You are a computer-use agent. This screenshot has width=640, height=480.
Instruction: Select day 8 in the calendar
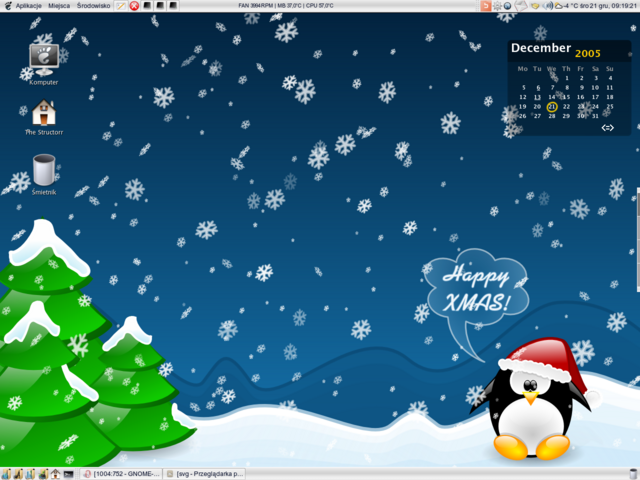click(567, 87)
